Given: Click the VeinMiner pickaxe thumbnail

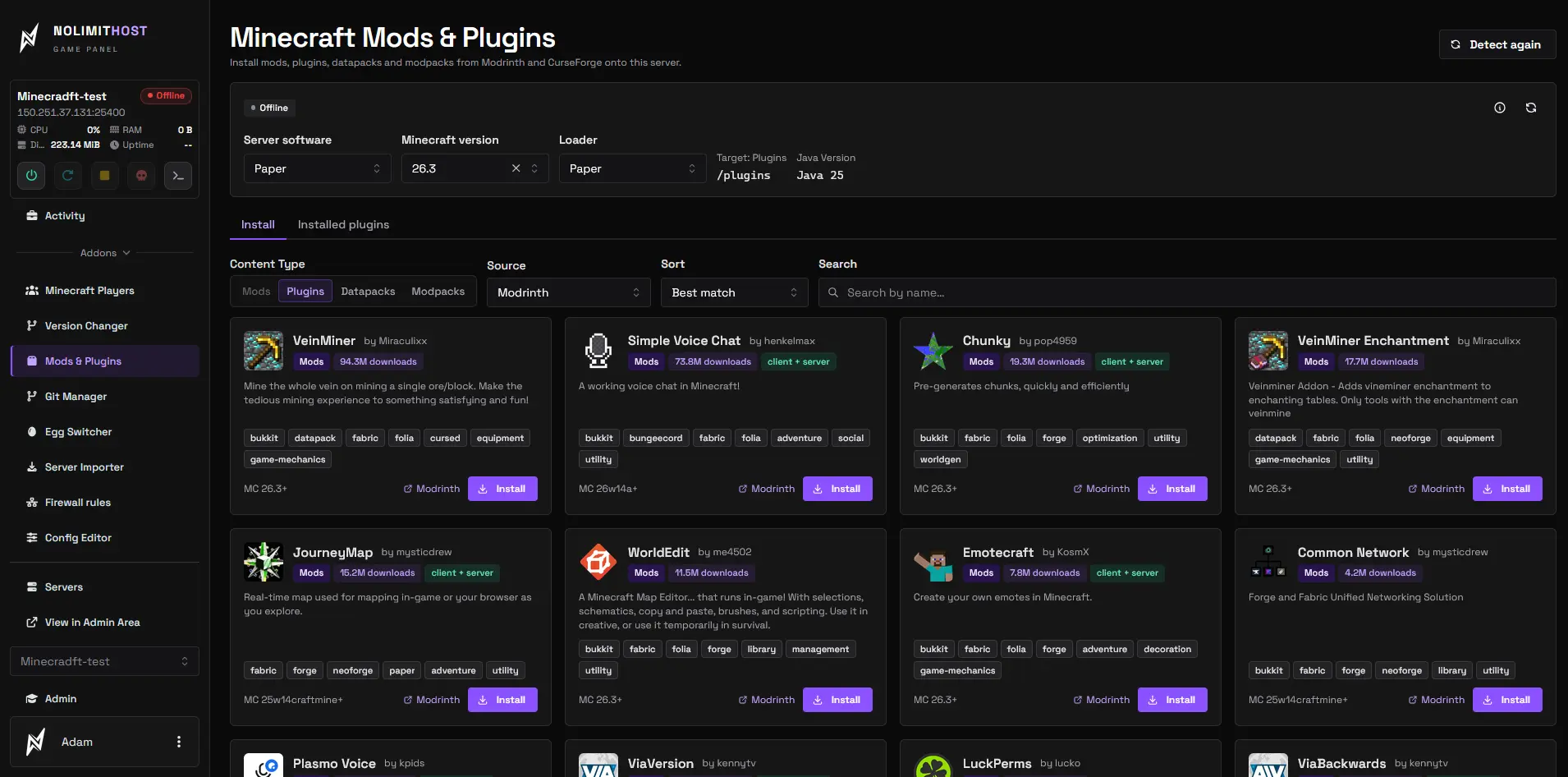Looking at the screenshot, I should [264, 351].
